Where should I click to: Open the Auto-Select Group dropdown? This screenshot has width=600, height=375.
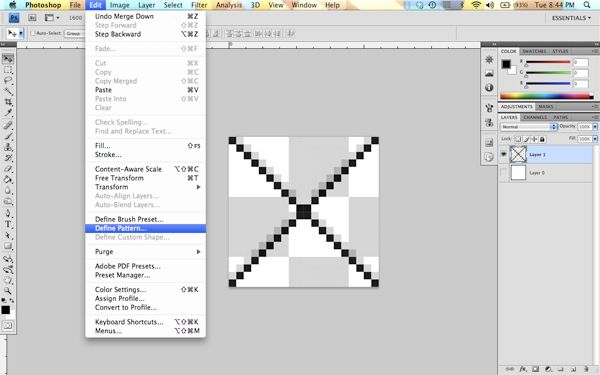[74, 34]
